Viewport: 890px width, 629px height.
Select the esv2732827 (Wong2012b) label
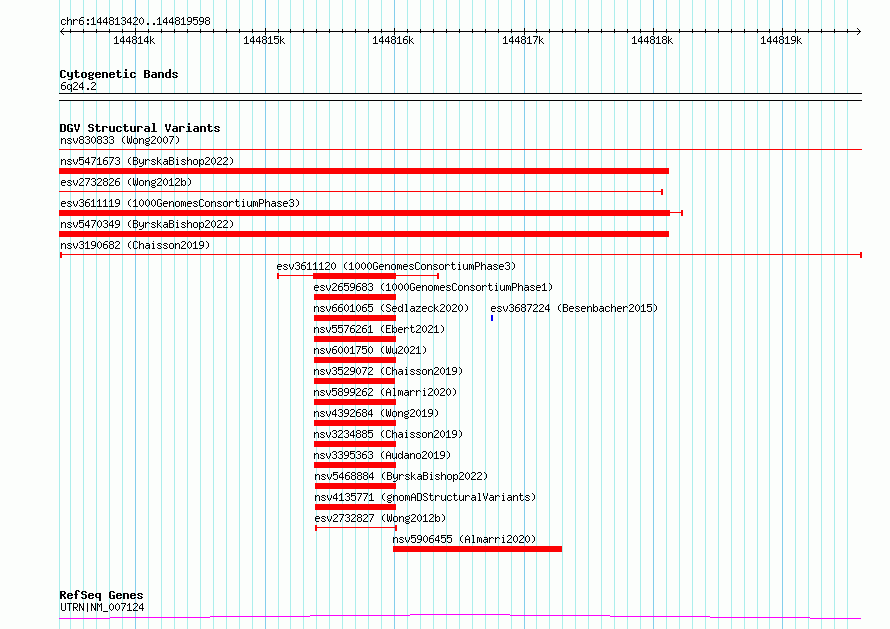pyautogui.click(x=380, y=518)
